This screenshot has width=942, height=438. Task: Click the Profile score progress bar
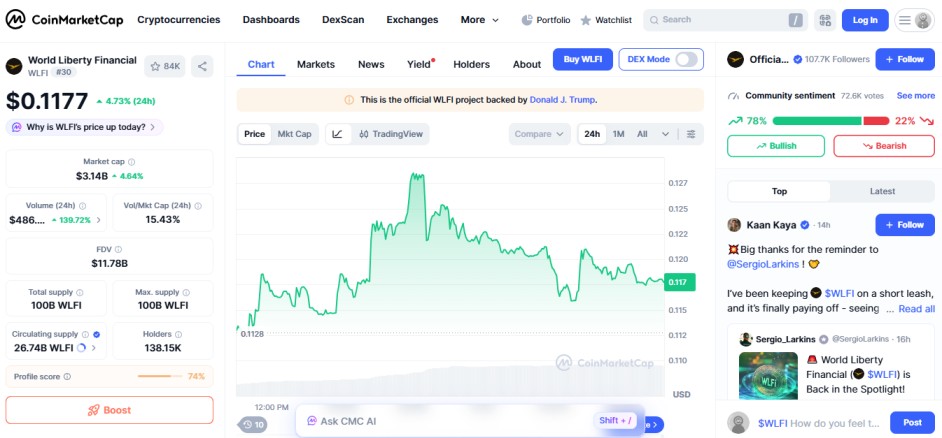160,377
